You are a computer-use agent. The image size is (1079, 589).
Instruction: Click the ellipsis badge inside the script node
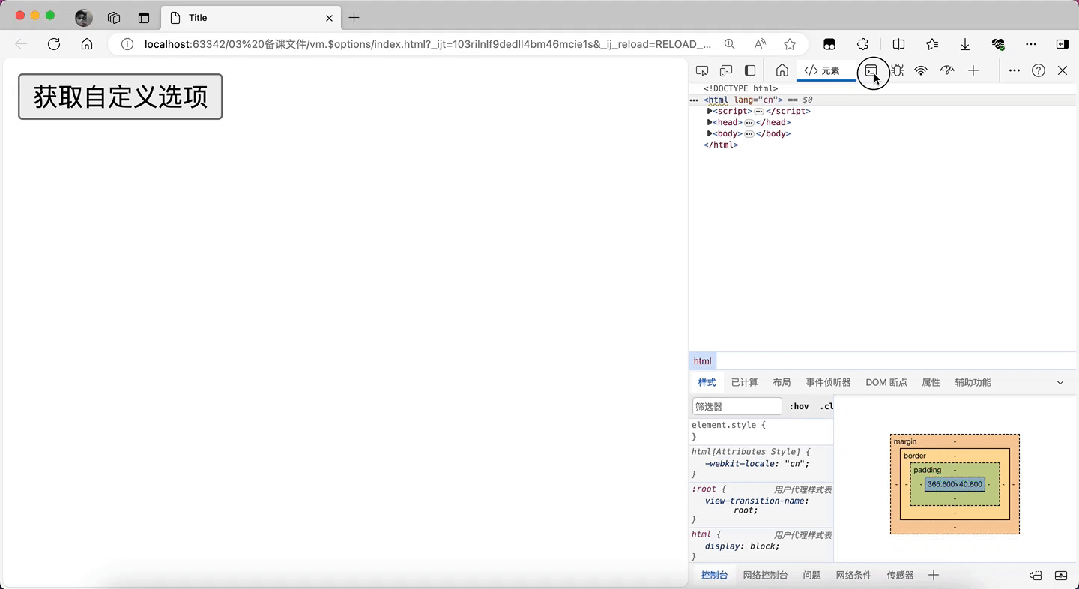coord(759,111)
